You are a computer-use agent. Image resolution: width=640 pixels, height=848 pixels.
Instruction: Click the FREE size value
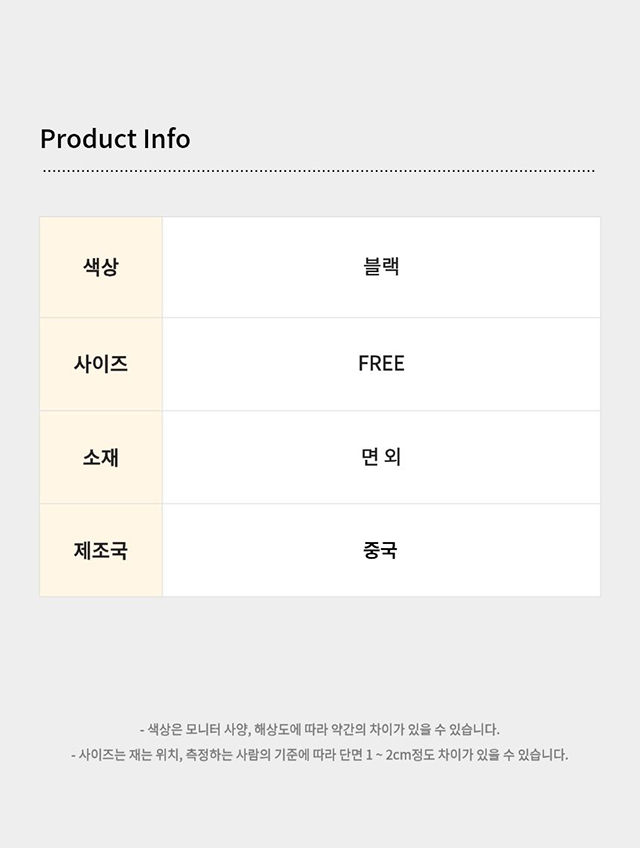pyautogui.click(x=381, y=364)
